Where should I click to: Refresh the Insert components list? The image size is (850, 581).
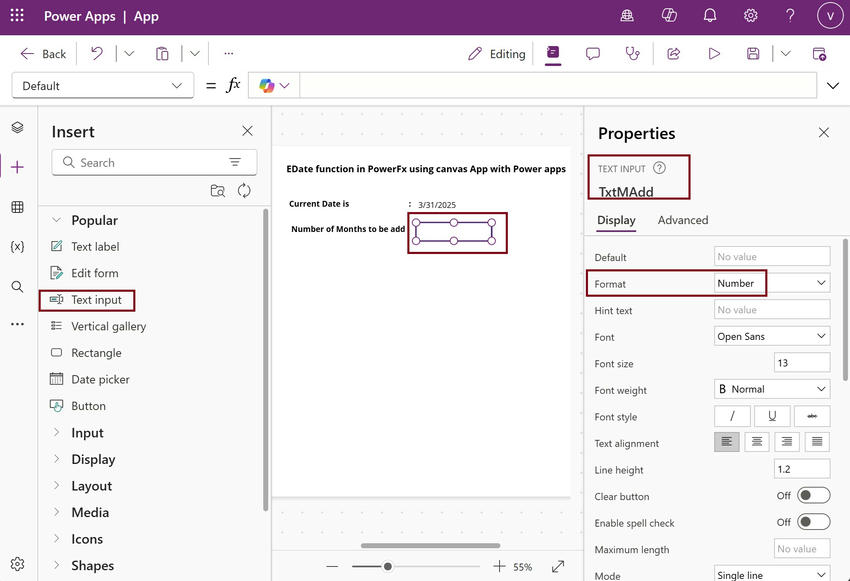tap(244, 190)
